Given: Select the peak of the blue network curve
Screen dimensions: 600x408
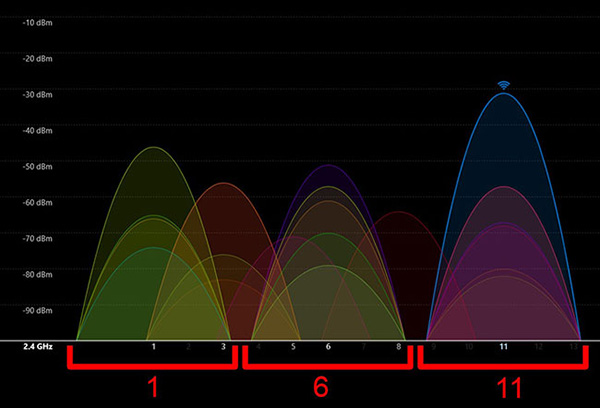Looking at the screenshot, I should coord(504,94).
